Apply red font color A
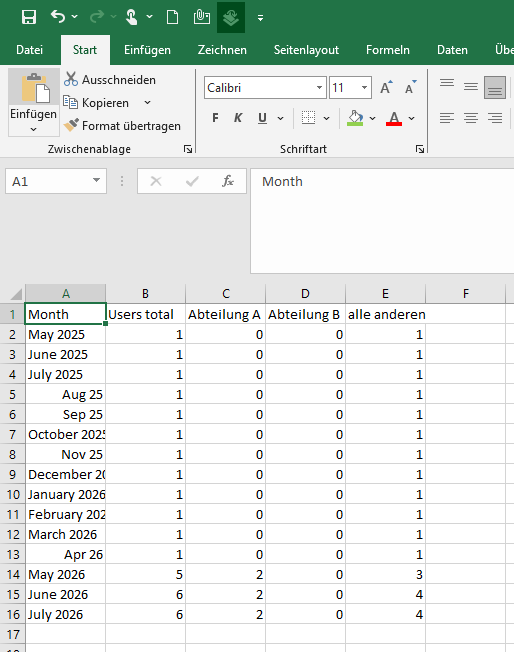The image size is (514, 652). pyautogui.click(x=394, y=119)
